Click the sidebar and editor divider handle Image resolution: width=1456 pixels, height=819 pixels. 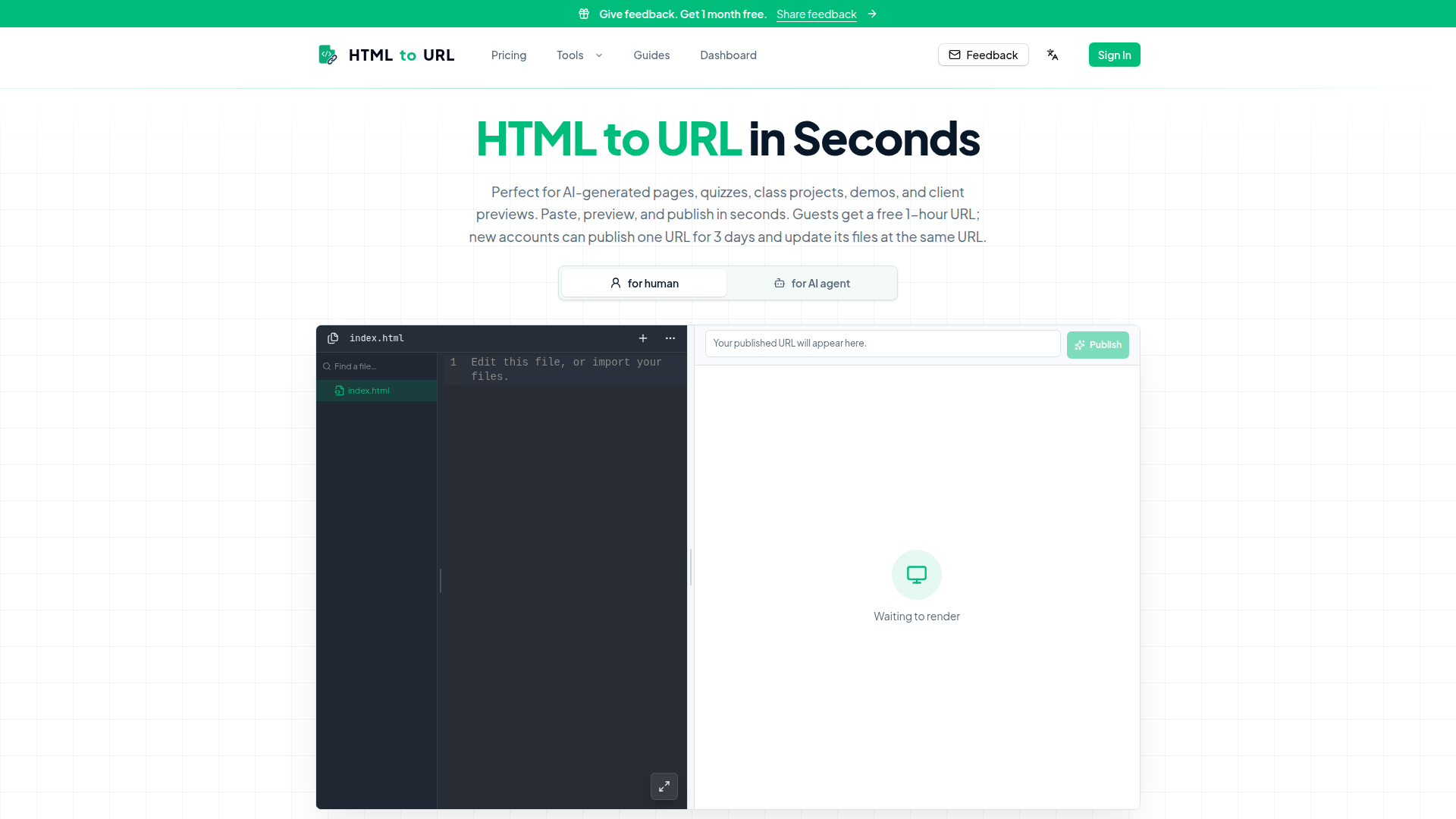tap(440, 581)
